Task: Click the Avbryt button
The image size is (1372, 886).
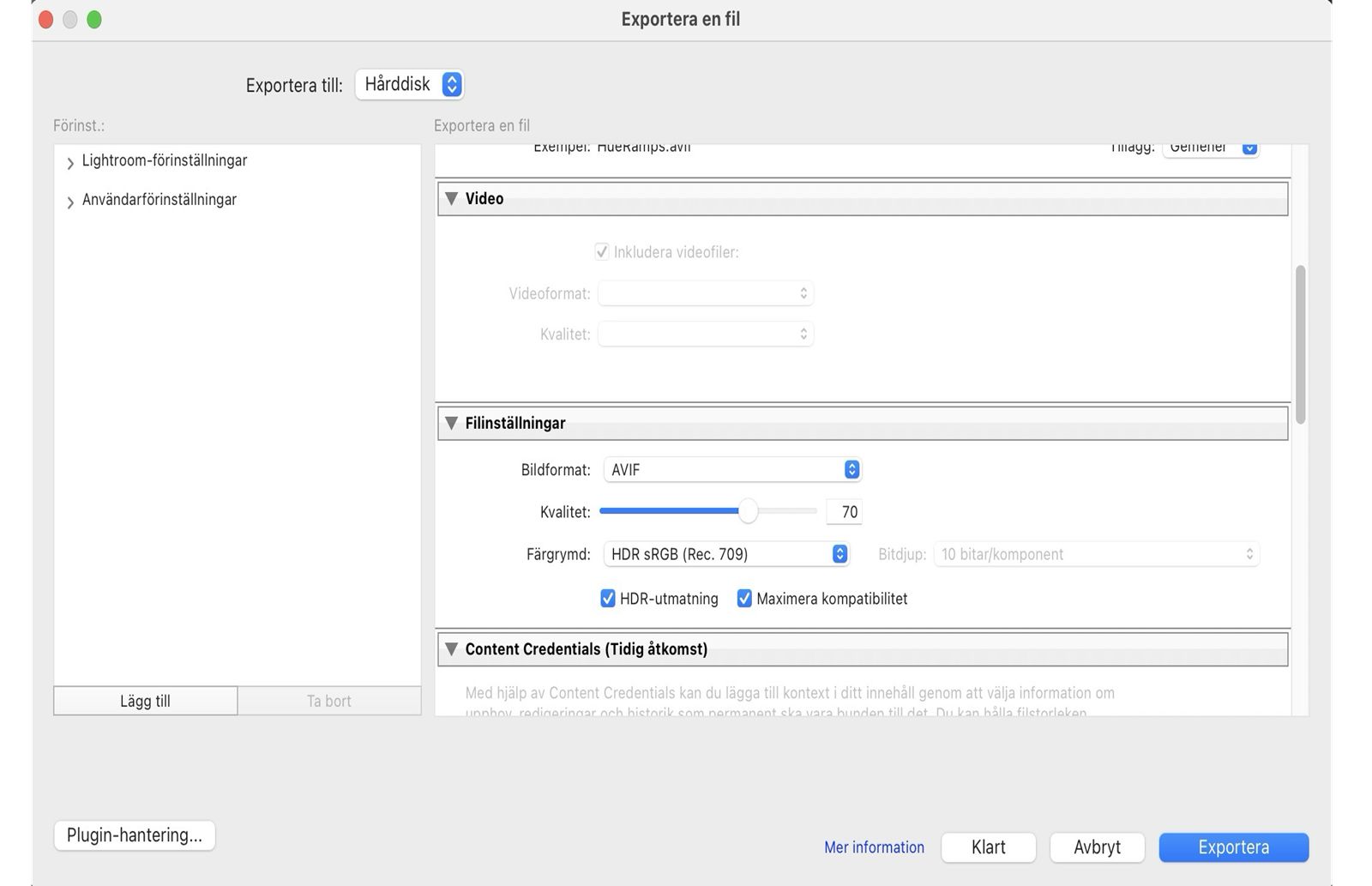Action: 1097,847
